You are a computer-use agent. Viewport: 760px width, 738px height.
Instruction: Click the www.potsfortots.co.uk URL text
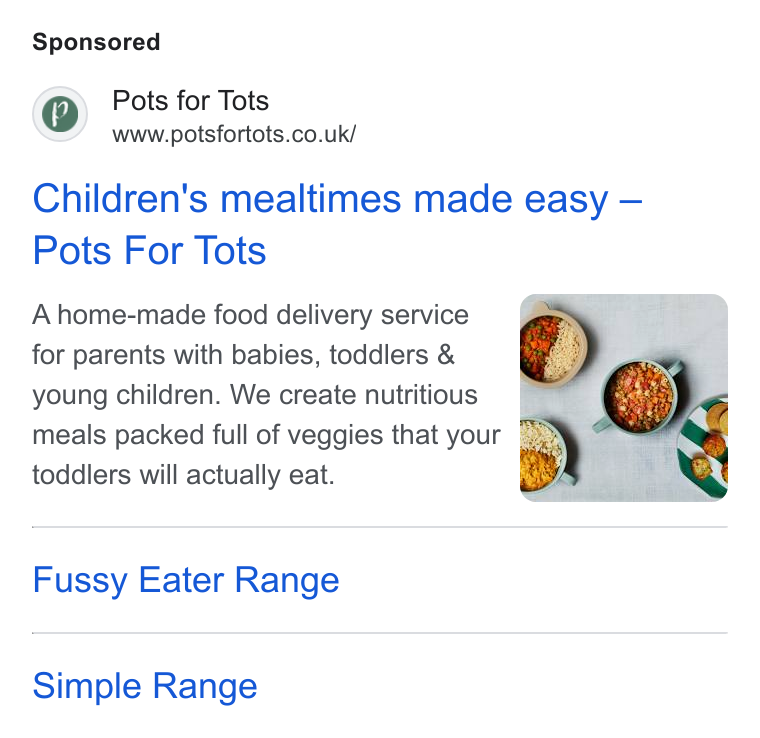coord(234,134)
